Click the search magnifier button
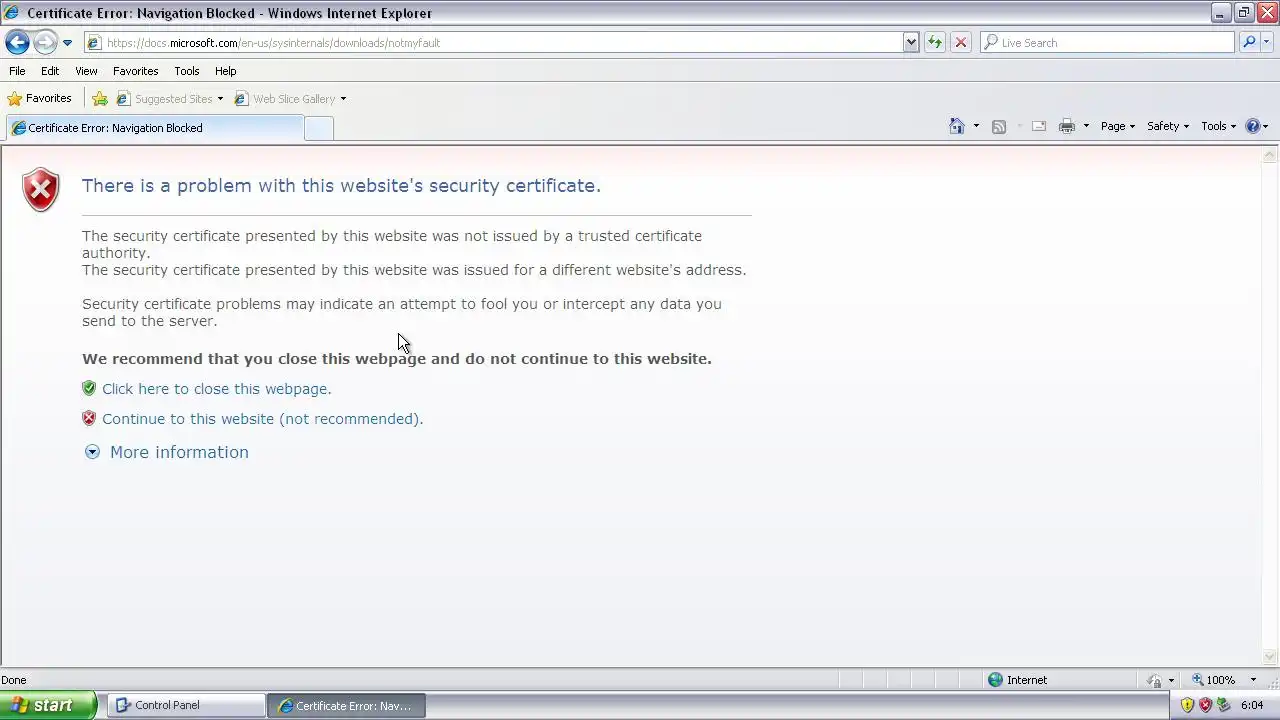 (x=1248, y=43)
